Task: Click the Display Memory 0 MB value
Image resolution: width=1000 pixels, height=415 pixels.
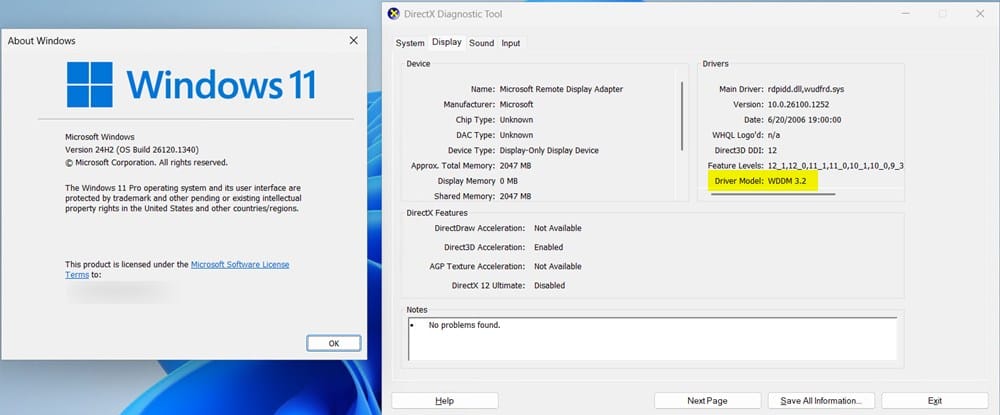Action: click(x=508, y=181)
